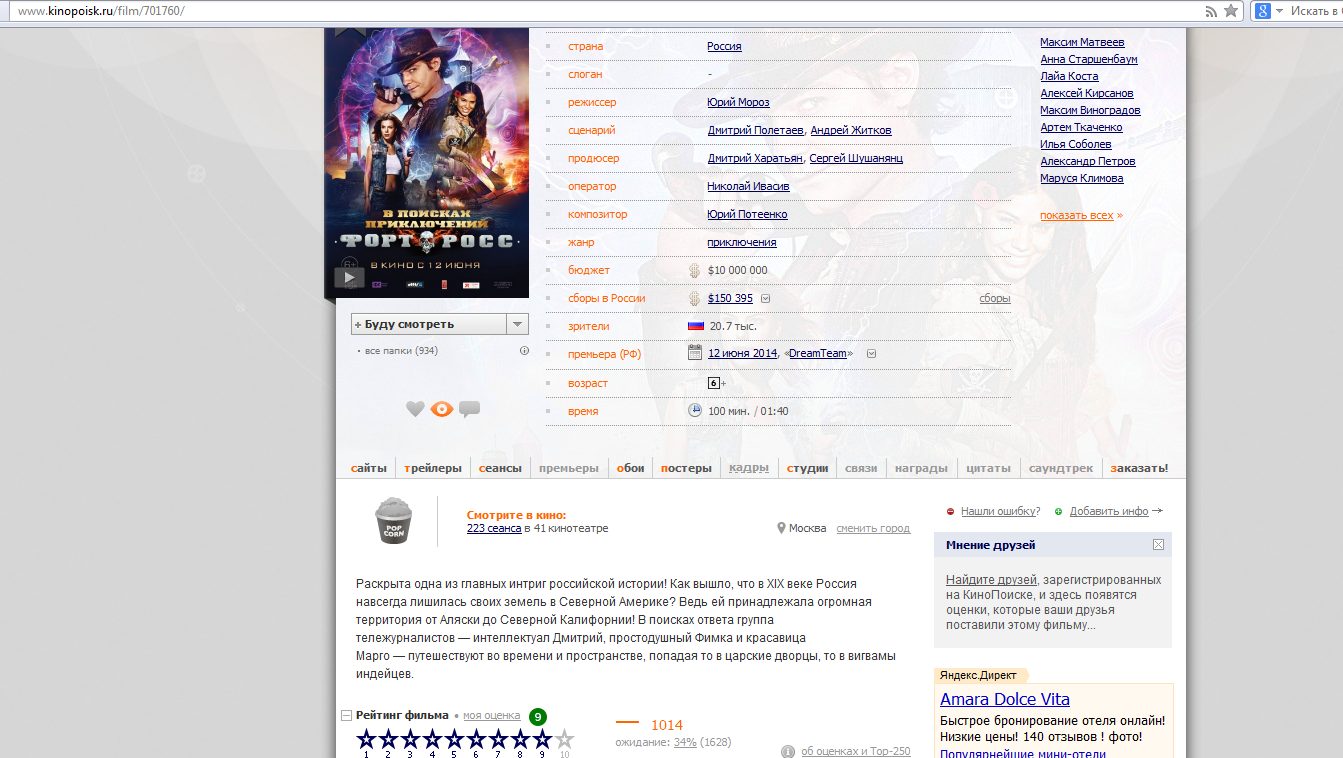Click все папки (934) link
1343x758 pixels.
(x=401, y=351)
